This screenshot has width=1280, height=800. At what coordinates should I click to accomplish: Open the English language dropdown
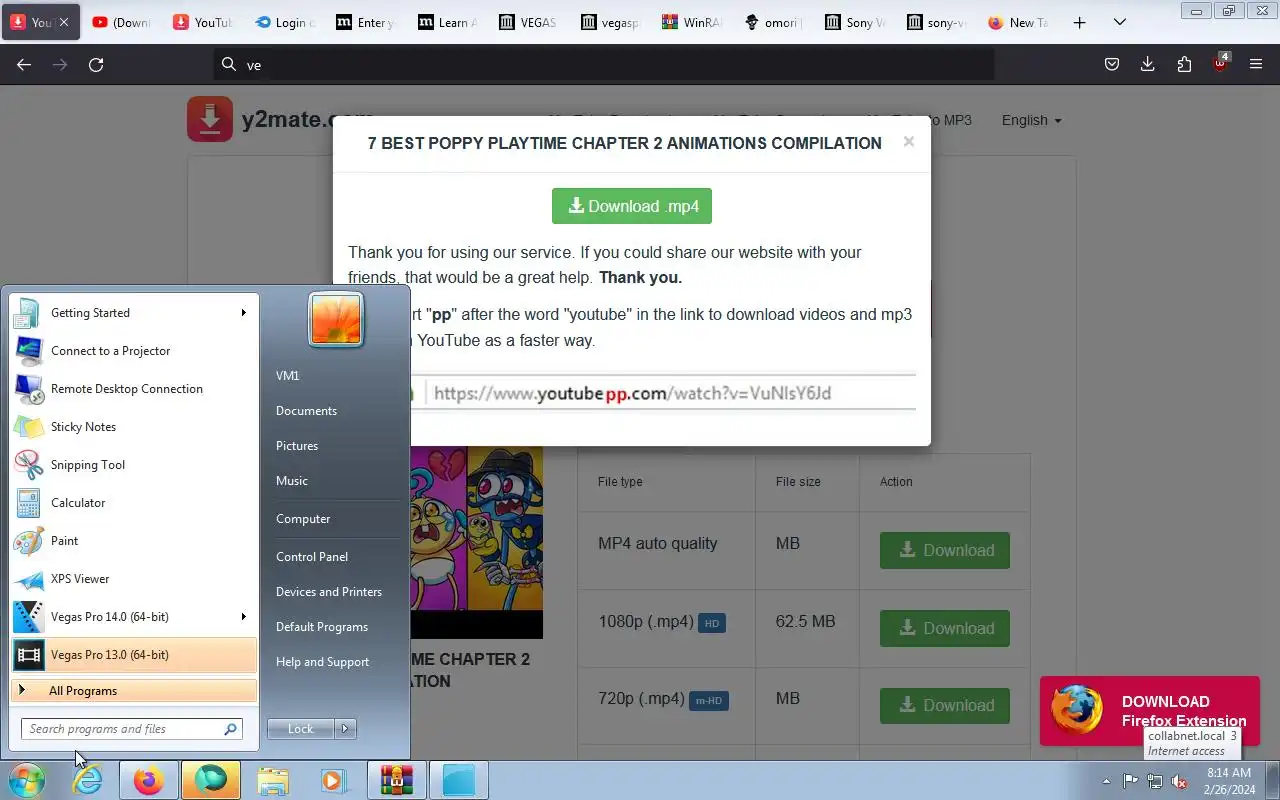coord(1031,120)
